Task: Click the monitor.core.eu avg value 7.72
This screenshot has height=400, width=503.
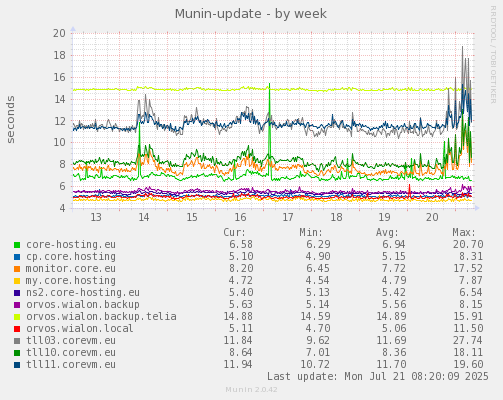Action: point(394,269)
